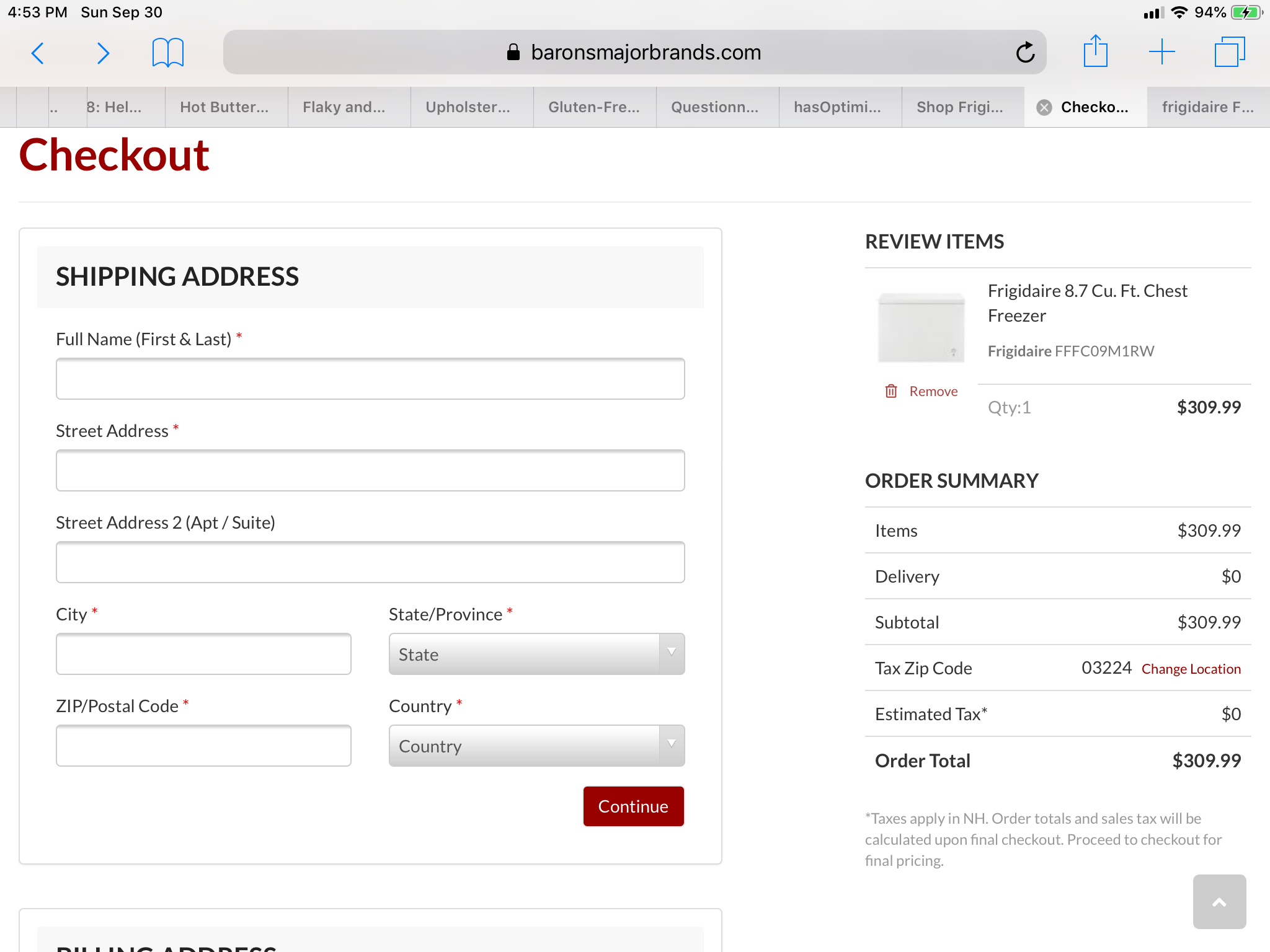
Task: Tap the address bar baronsmajorbrands.com
Action: pos(635,52)
